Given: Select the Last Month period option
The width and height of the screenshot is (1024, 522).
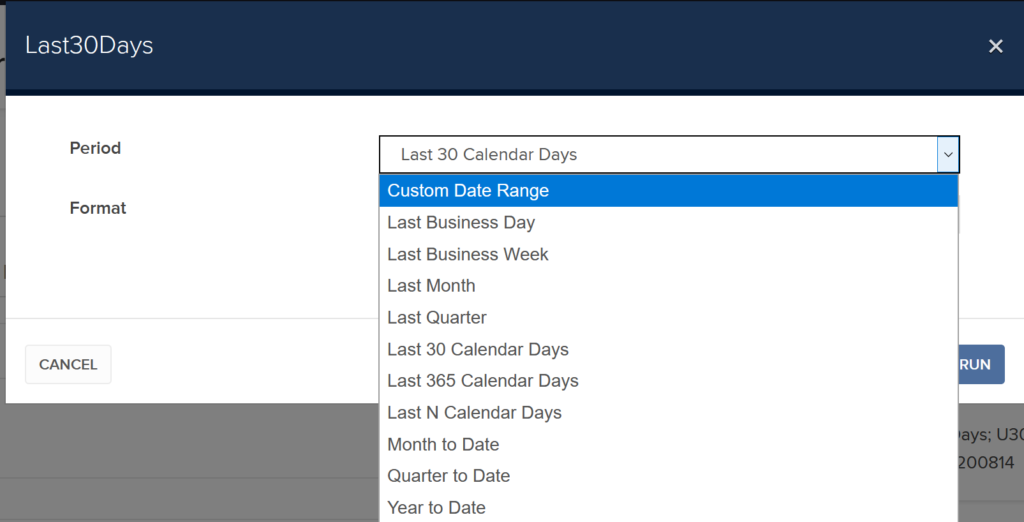Looking at the screenshot, I should pos(669,286).
